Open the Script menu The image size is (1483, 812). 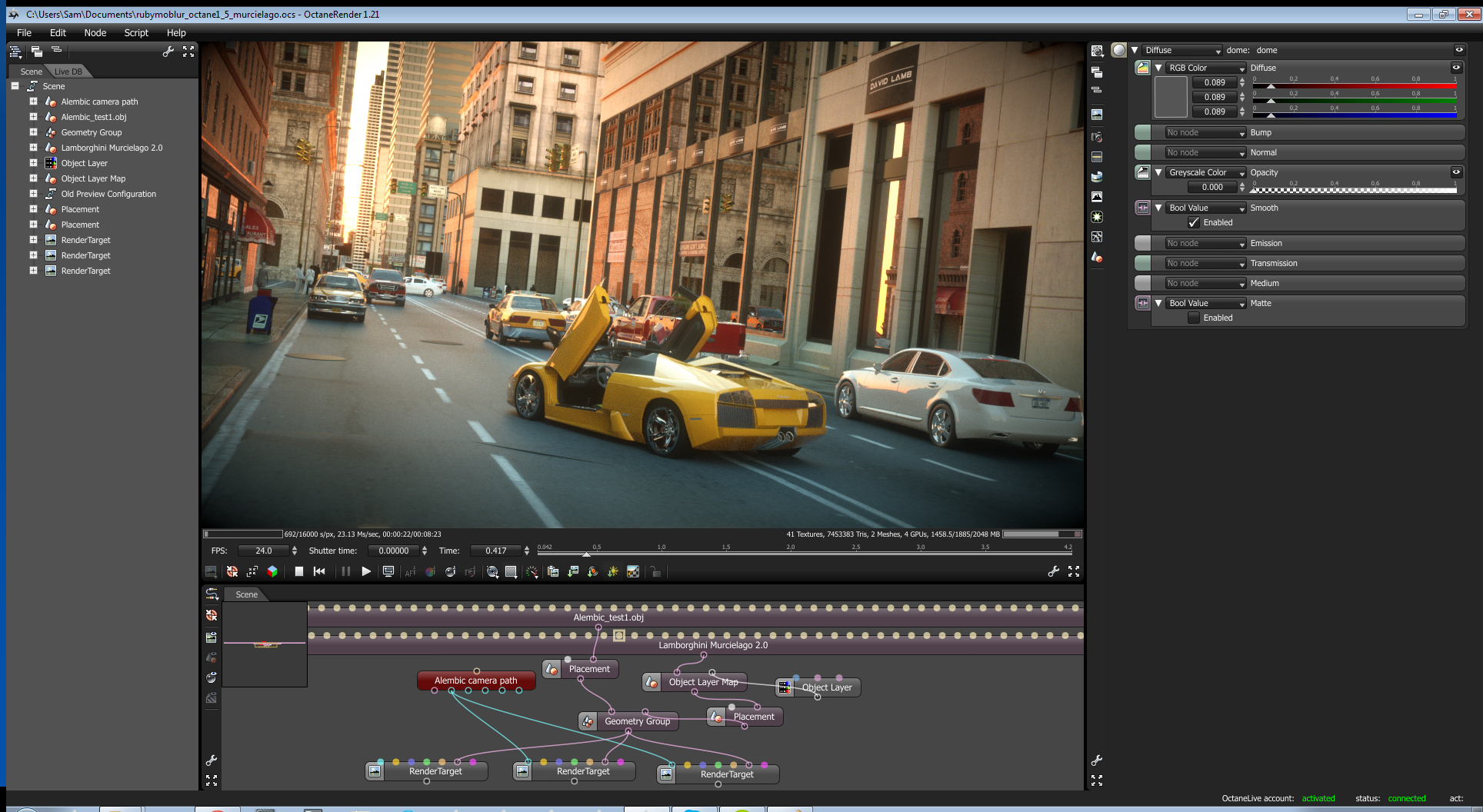click(136, 33)
